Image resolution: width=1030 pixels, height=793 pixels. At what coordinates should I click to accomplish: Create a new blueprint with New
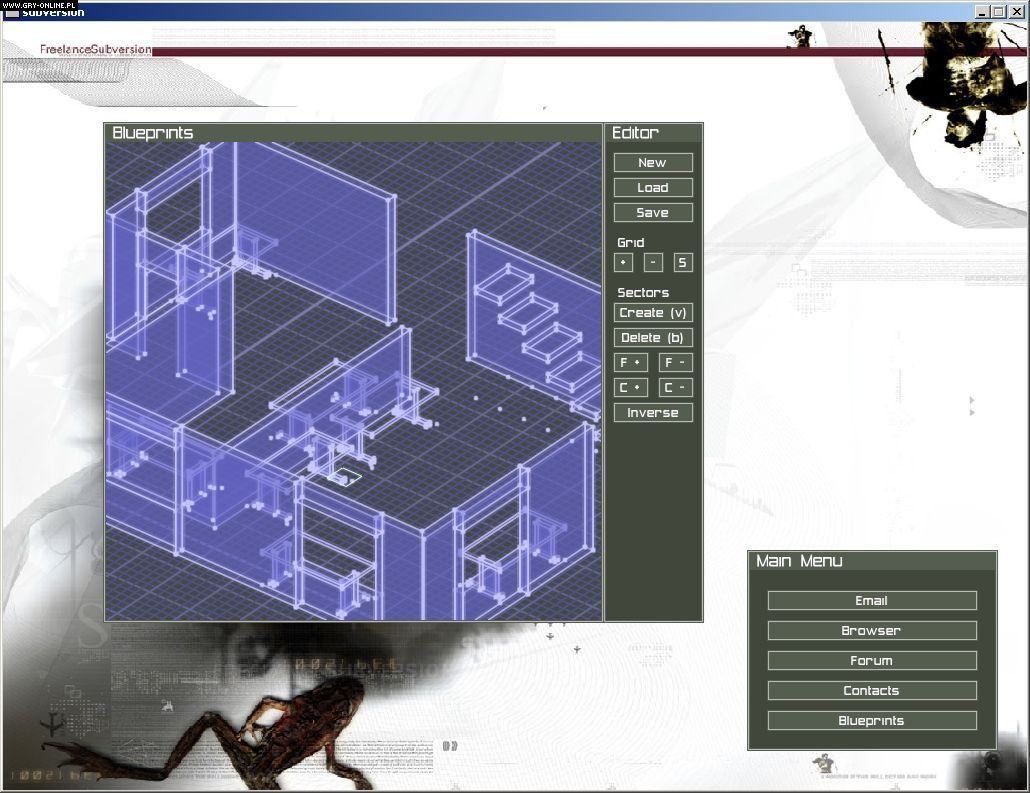pyautogui.click(x=653, y=163)
